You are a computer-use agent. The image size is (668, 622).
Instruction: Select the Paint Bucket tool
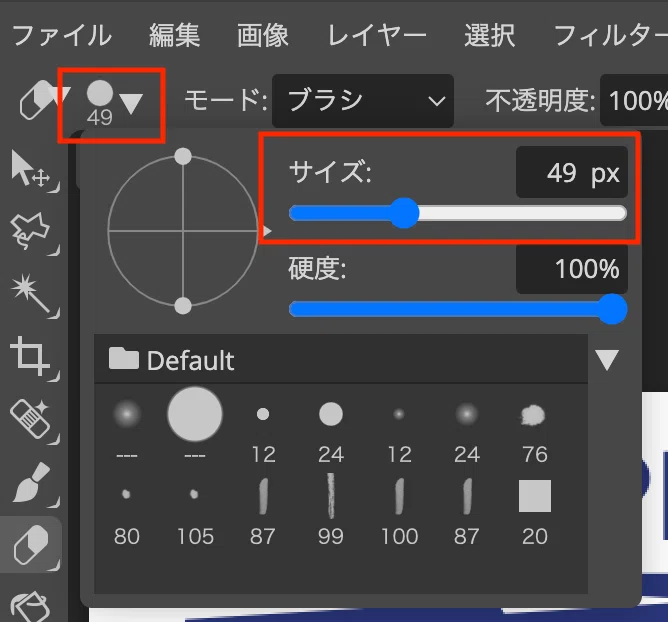click(31, 606)
